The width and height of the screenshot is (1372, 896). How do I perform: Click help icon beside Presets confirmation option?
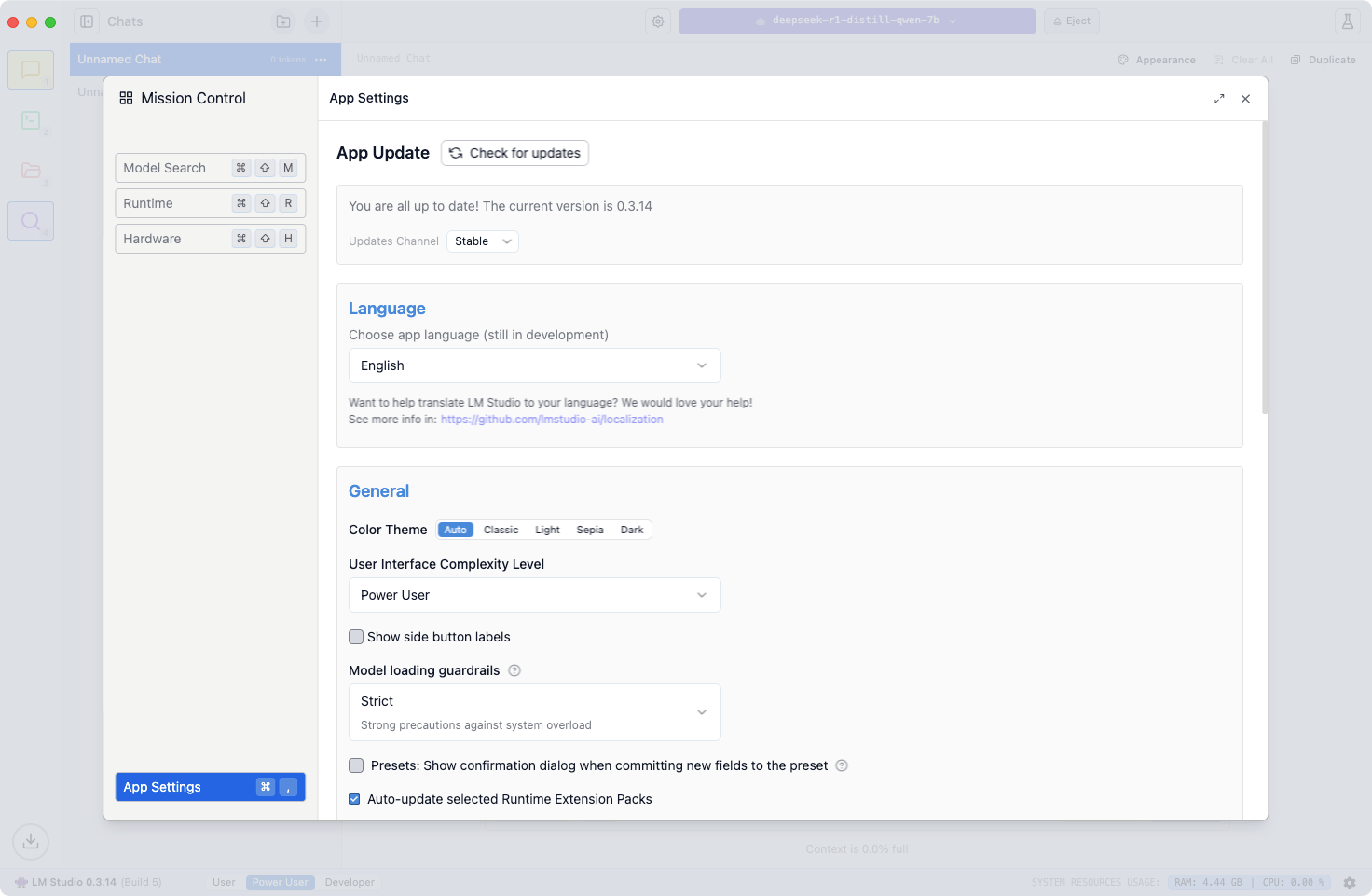point(842,765)
